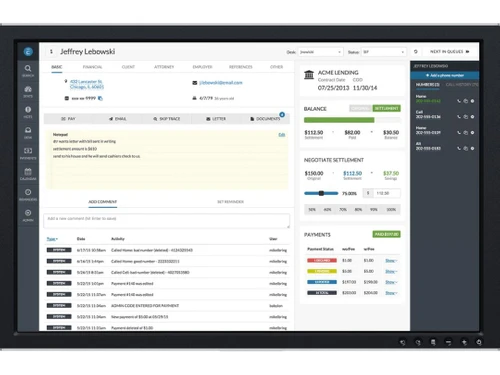The height and width of the screenshot is (375, 500).
Task: Open the jlebowski email address link
Action: [x=221, y=83]
